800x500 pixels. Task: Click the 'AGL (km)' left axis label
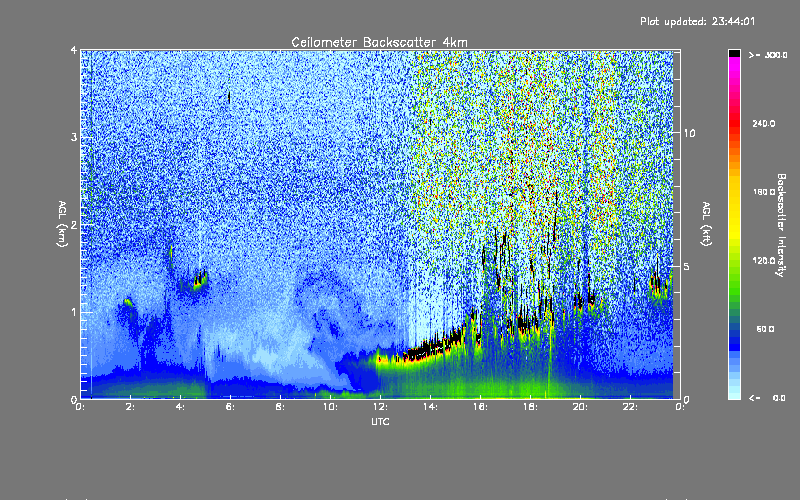pyautogui.click(x=62, y=224)
